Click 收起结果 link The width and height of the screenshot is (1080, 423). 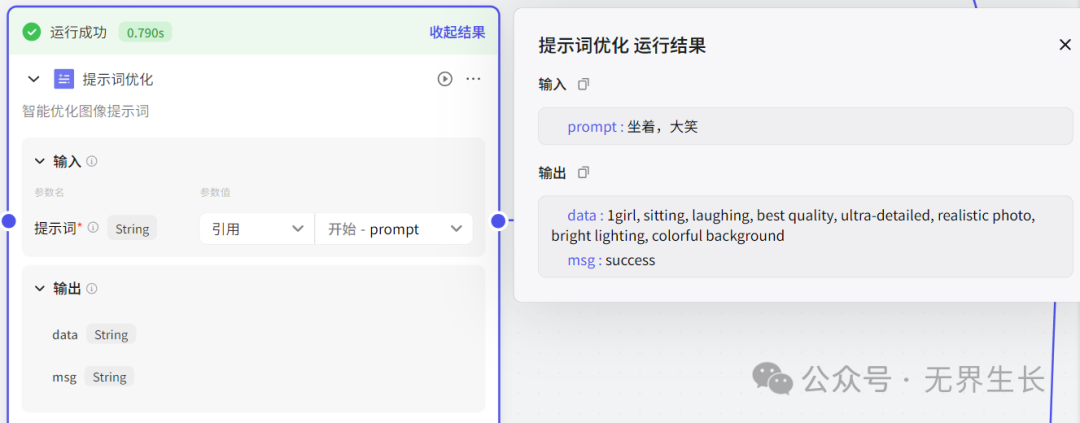(x=457, y=32)
